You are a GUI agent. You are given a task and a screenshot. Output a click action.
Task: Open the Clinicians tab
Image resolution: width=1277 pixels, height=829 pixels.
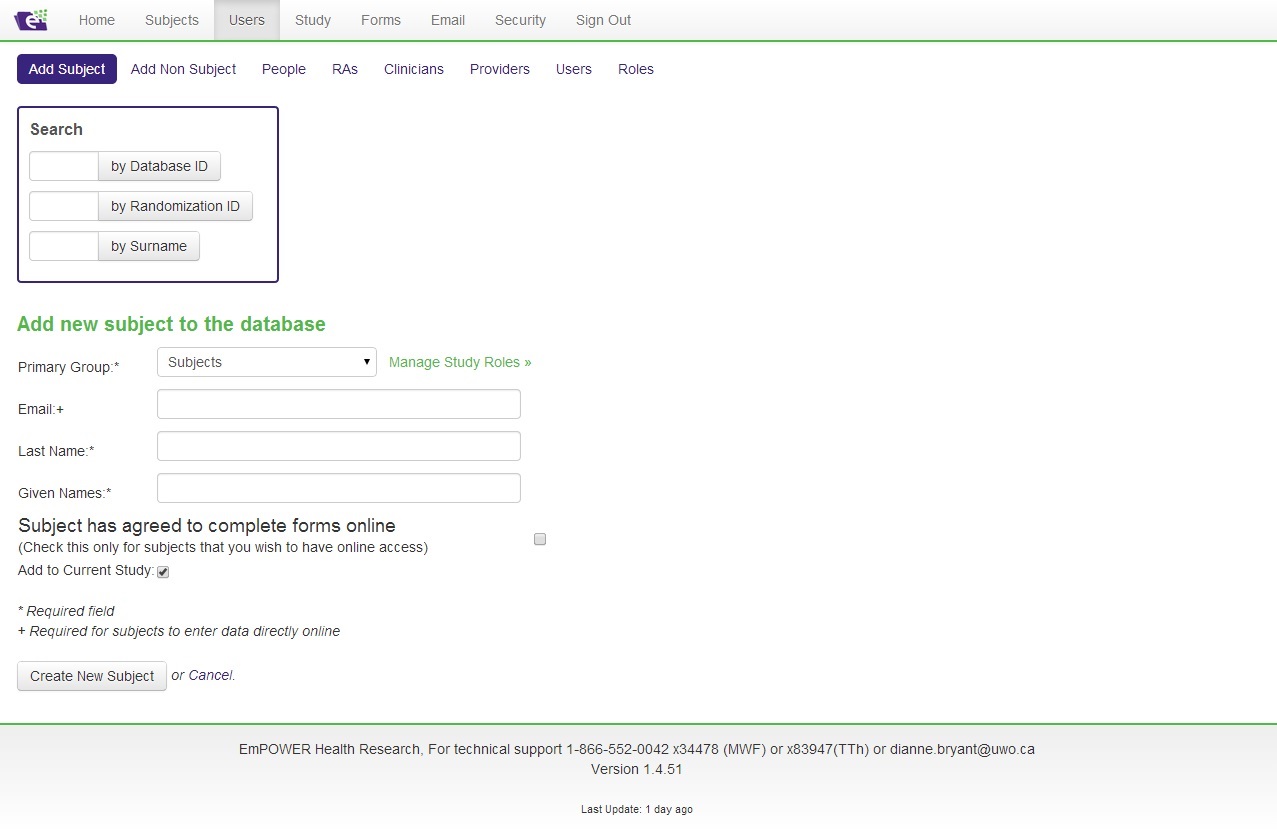pos(413,69)
